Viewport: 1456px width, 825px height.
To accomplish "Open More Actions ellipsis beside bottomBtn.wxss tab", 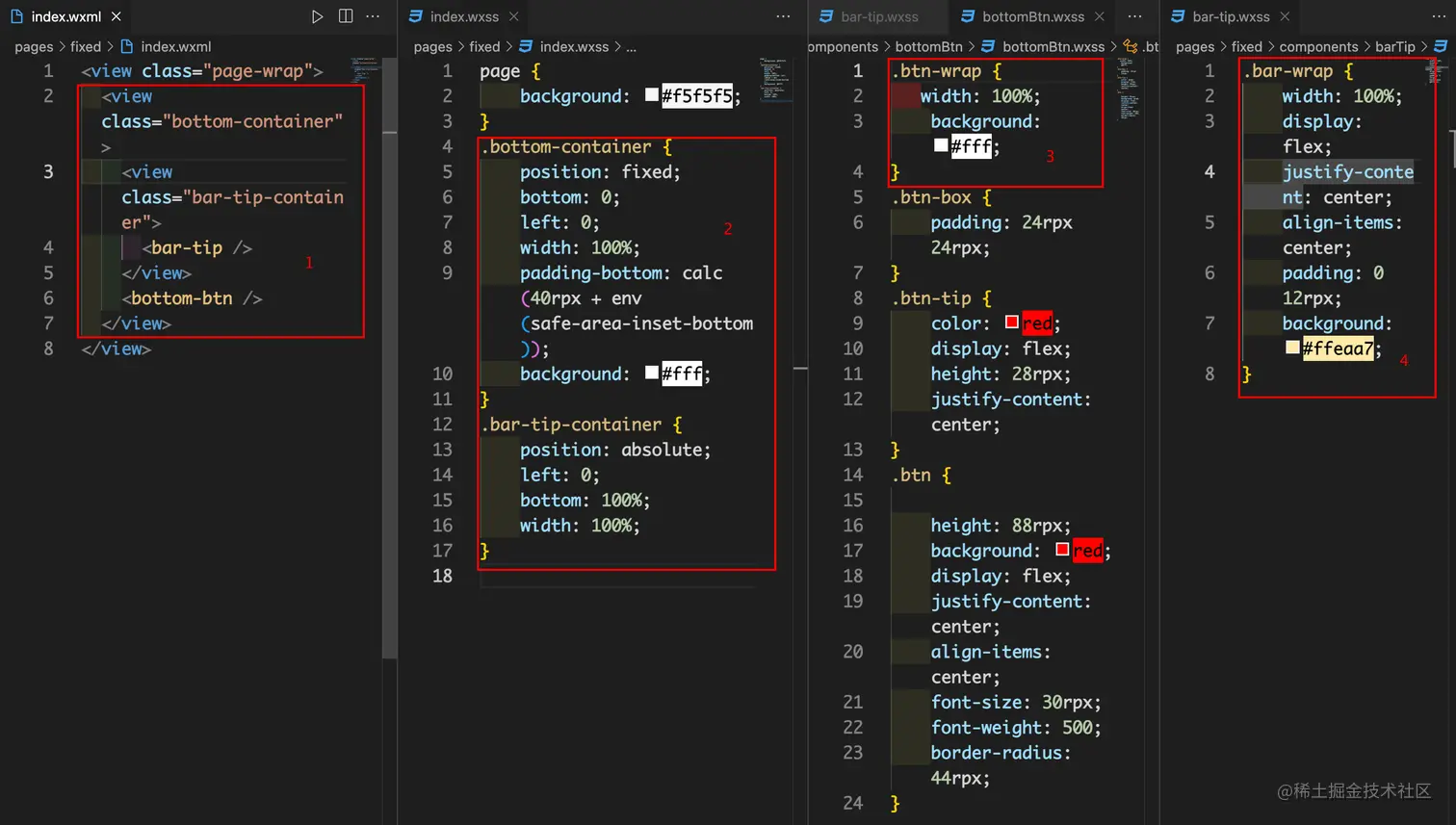I will [1135, 16].
